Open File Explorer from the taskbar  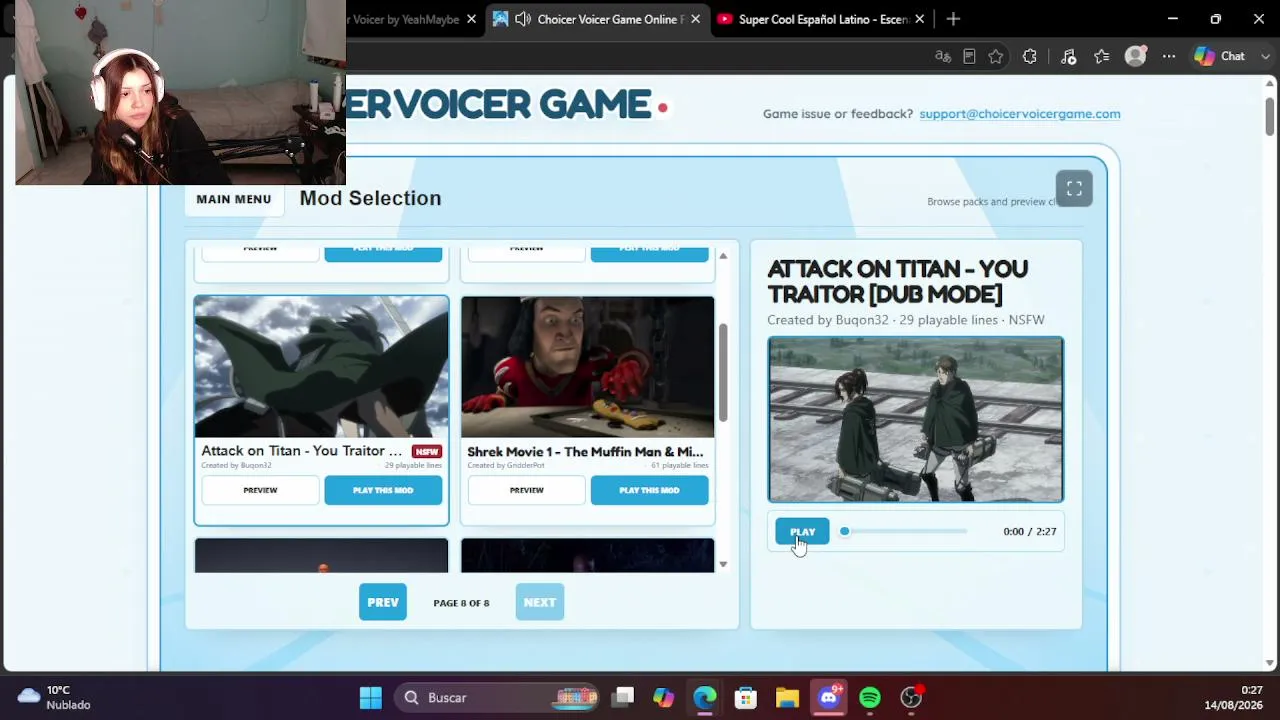pos(787,697)
